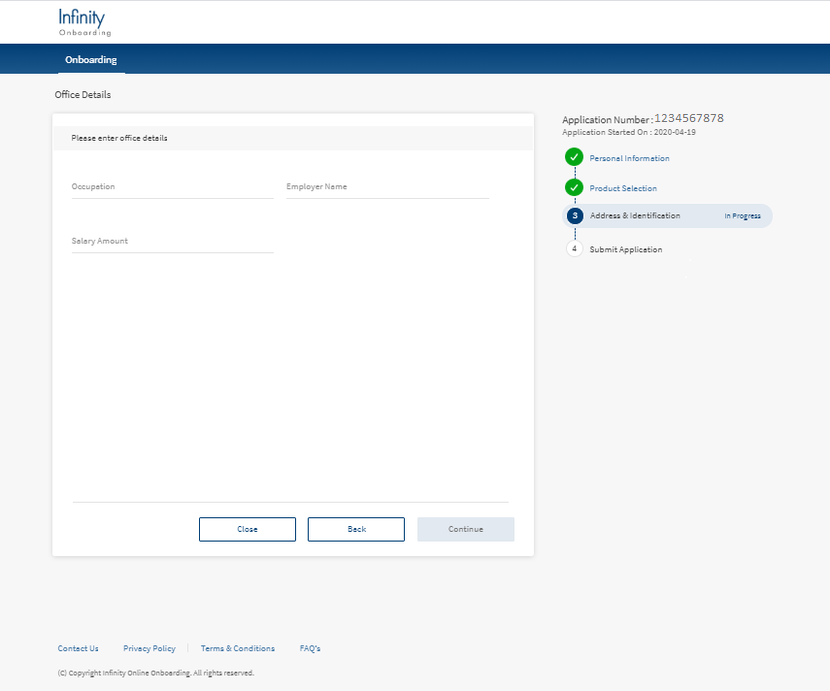Open the Terms & Conditions link
The height and width of the screenshot is (691, 830).
[x=237, y=648]
